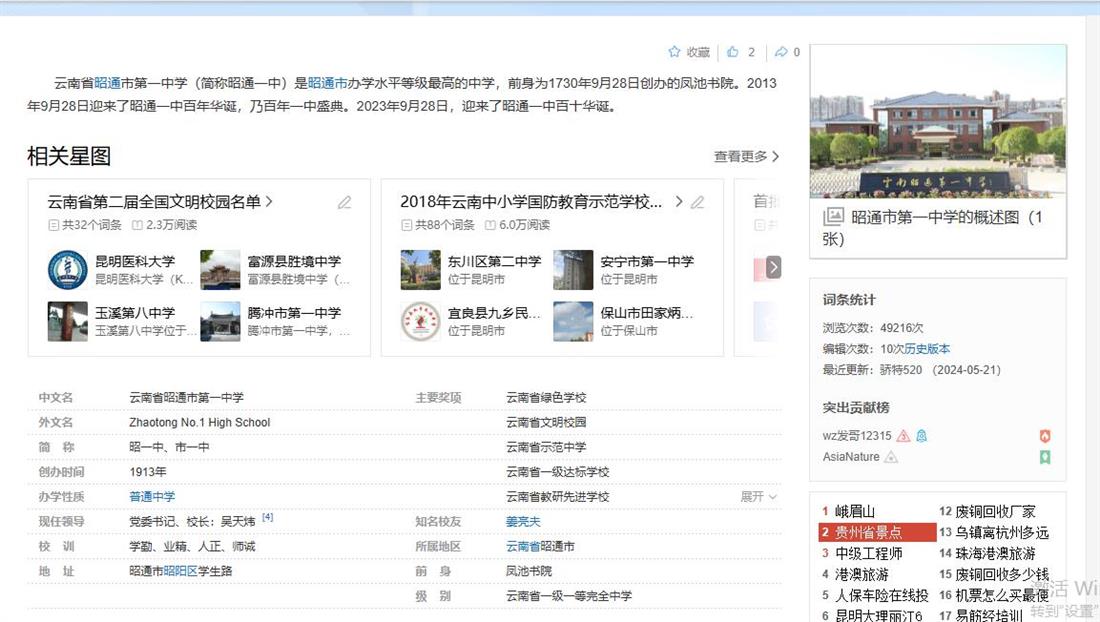Screen dimensions: 1100x622
Task: Expand the 云南省第二届全国文明校园名单 title chevron
Action: tap(269, 202)
